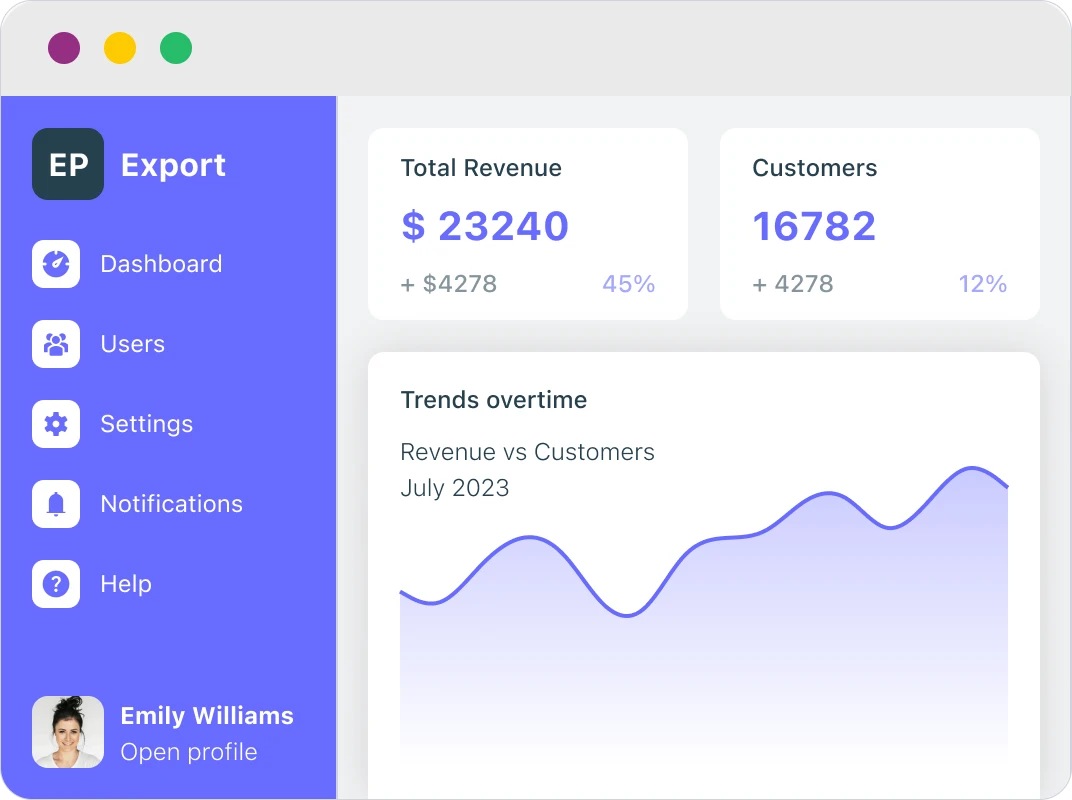Open the Help menu label

tap(126, 584)
